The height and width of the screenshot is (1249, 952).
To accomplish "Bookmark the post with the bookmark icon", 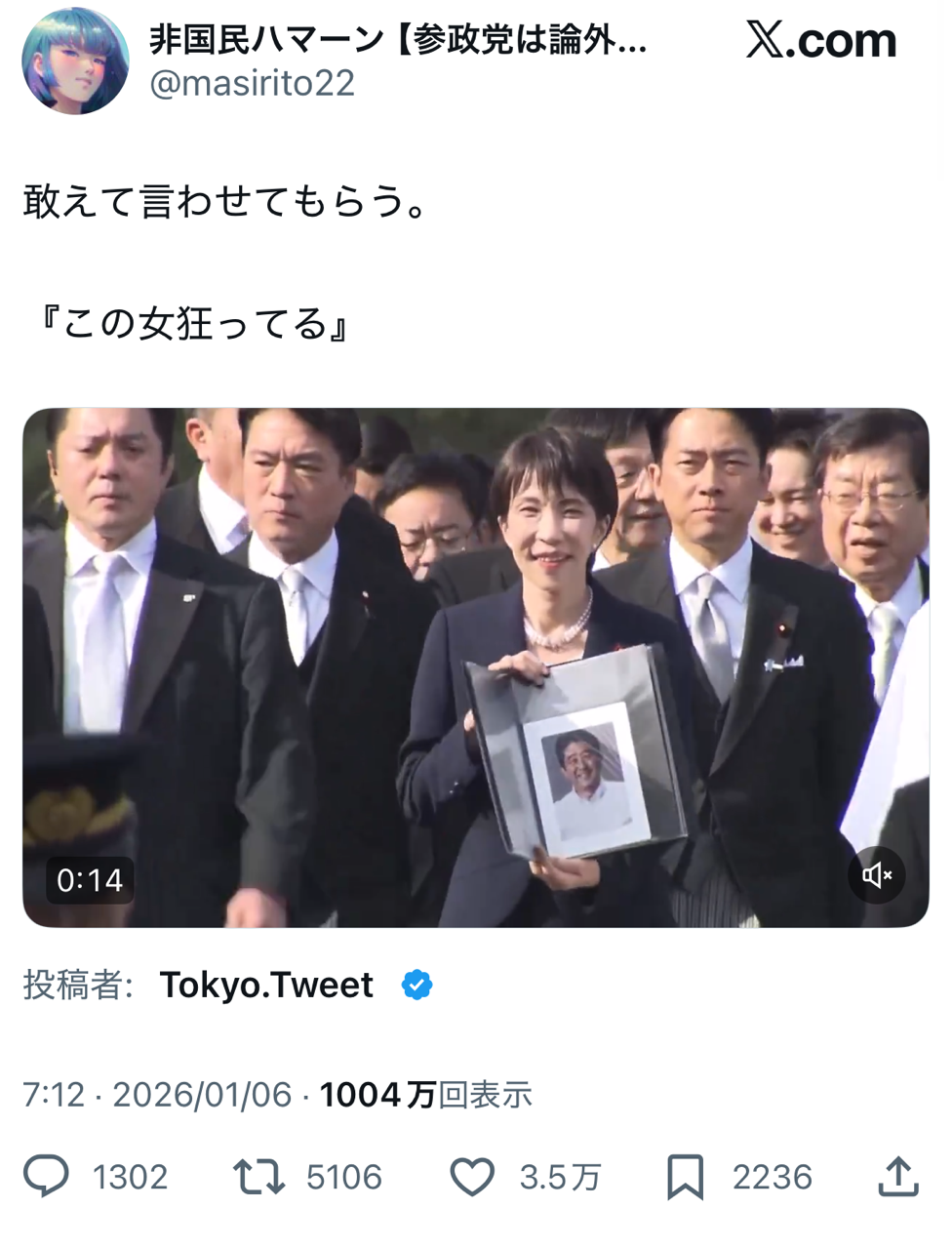I will tap(685, 1177).
